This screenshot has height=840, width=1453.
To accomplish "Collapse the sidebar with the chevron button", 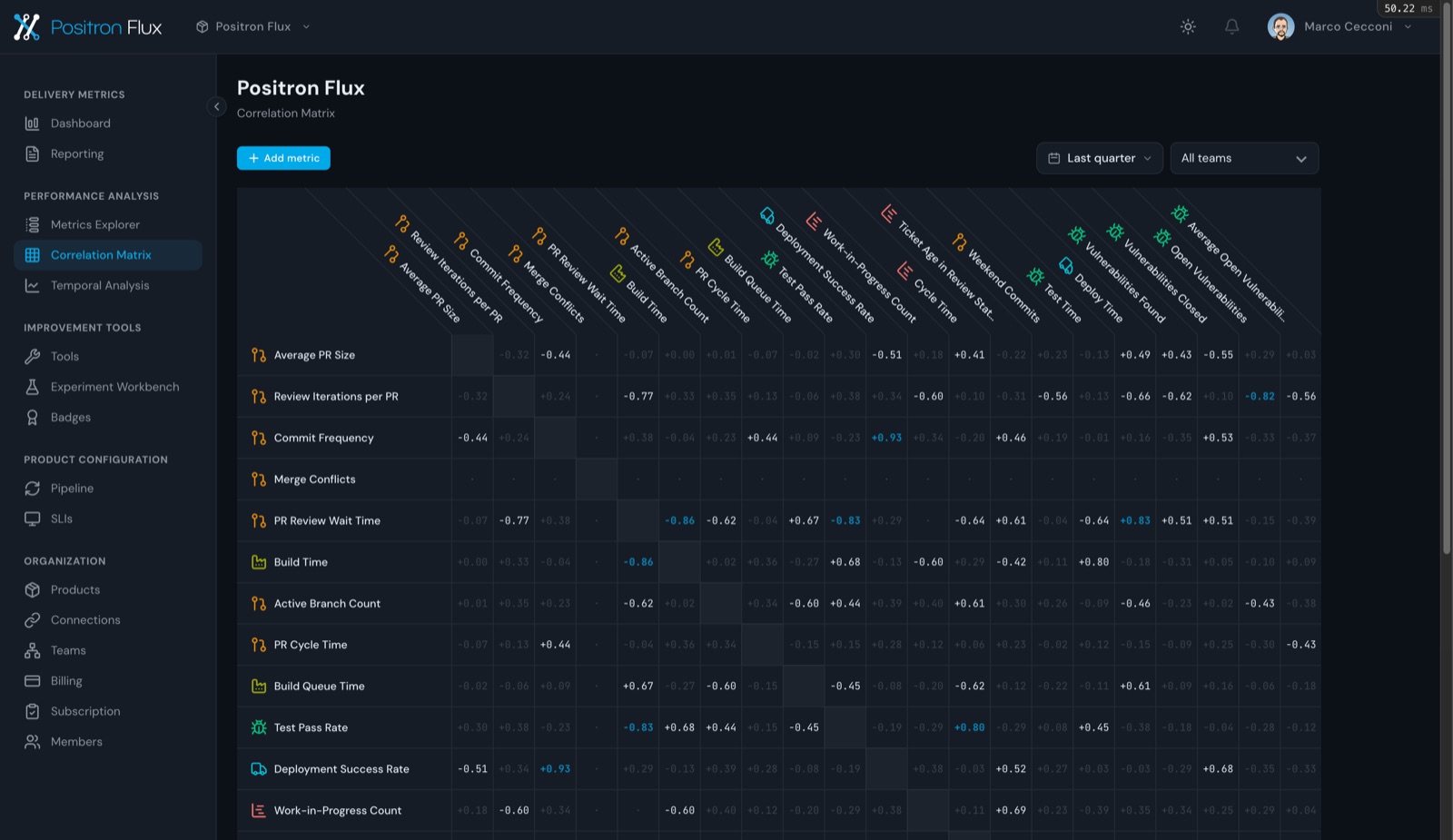I will pos(216,106).
